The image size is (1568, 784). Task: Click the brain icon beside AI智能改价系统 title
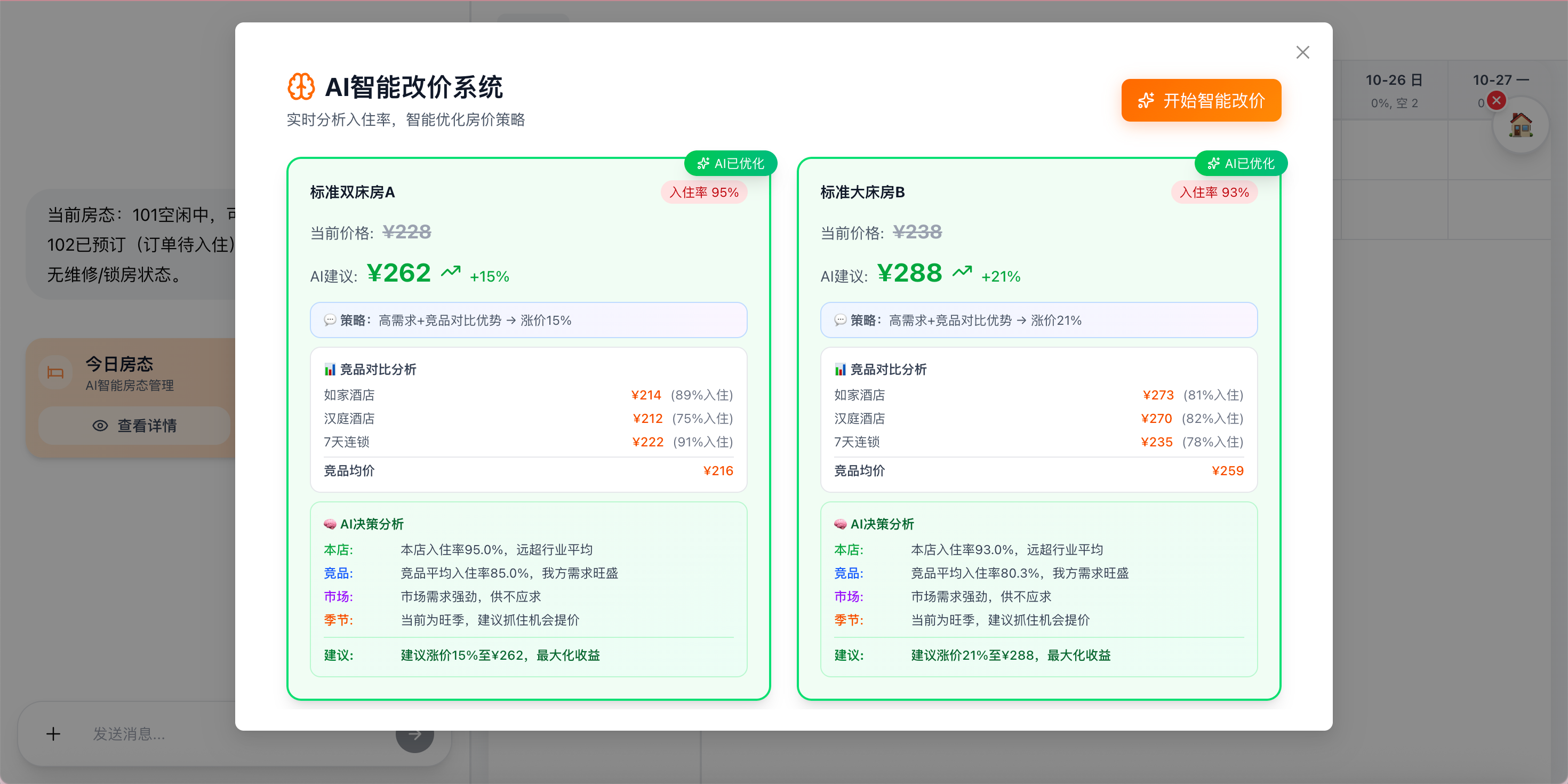click(x=301, y=86)
